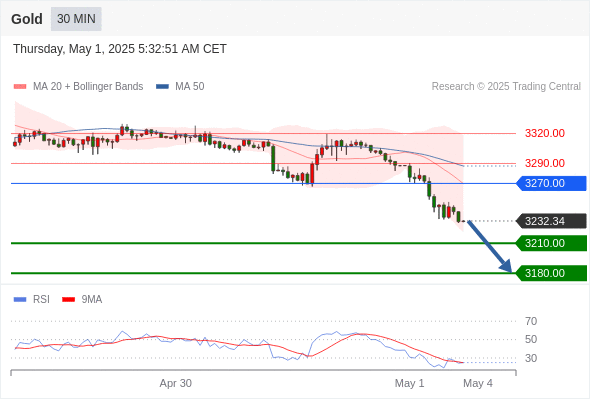The height and width of the screenshot is (400, 590).
Task: Select the black 3232.34 current price tag
Action: click(551, 221)
